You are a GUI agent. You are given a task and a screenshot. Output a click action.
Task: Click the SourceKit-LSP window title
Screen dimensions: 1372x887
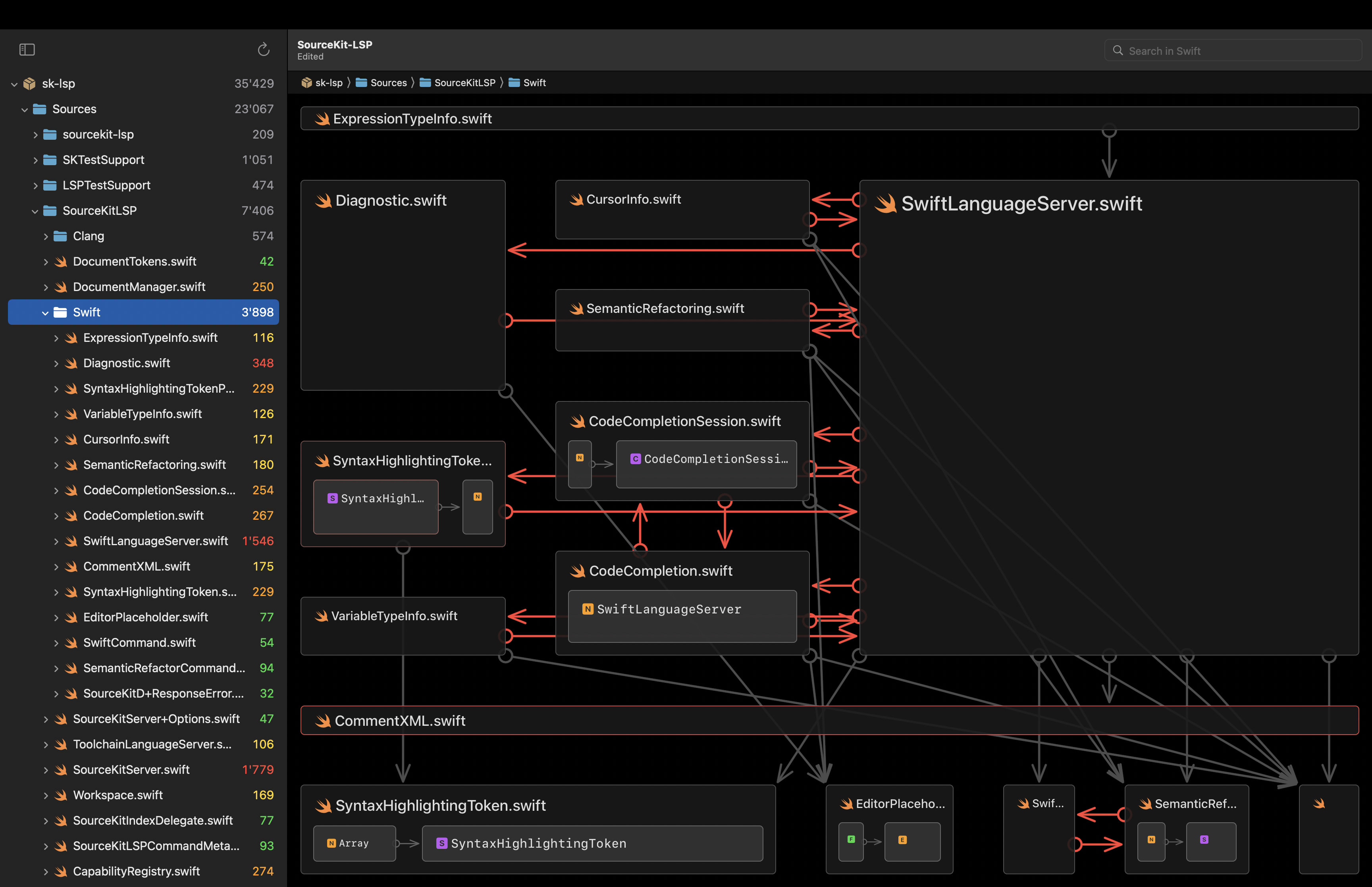click(x=335, y=45)
